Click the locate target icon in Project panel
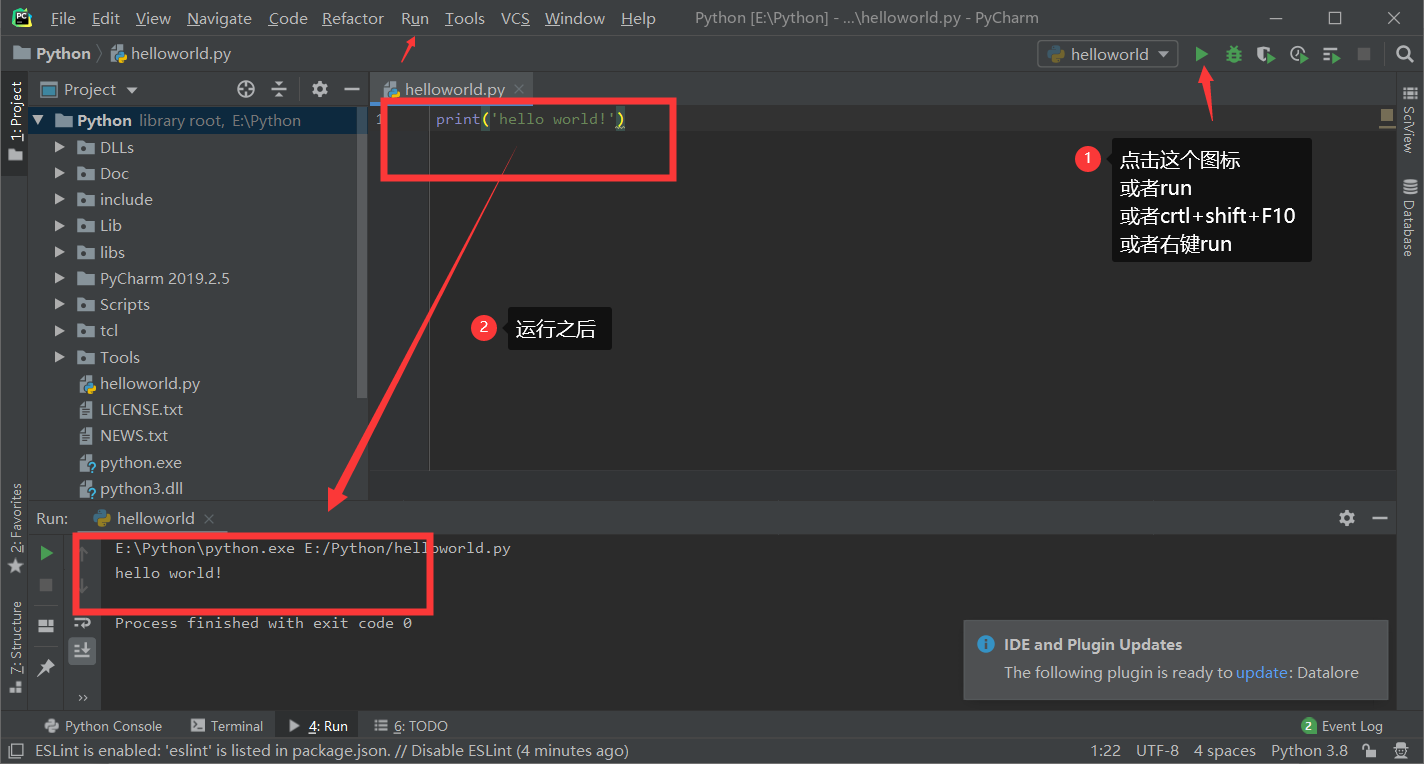1424x764 pixels. 246,89
